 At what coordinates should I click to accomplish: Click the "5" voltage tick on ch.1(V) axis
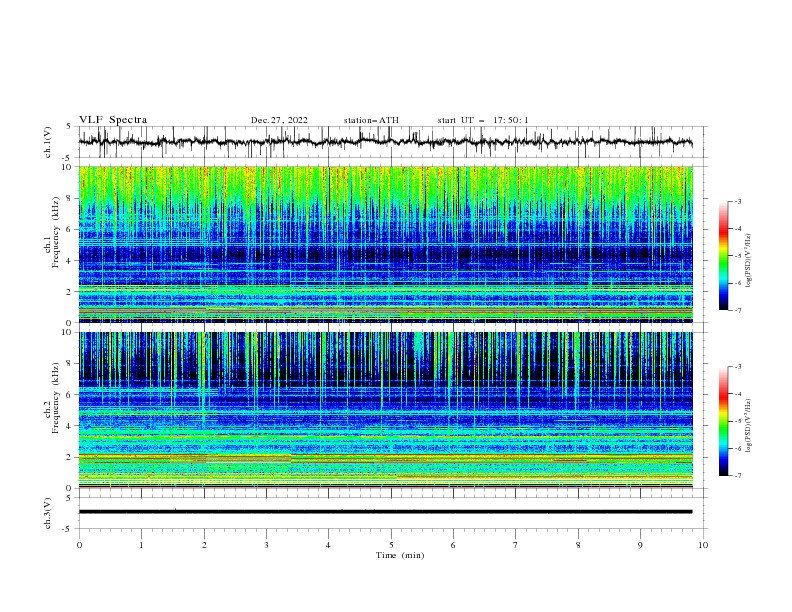(70, 126)
